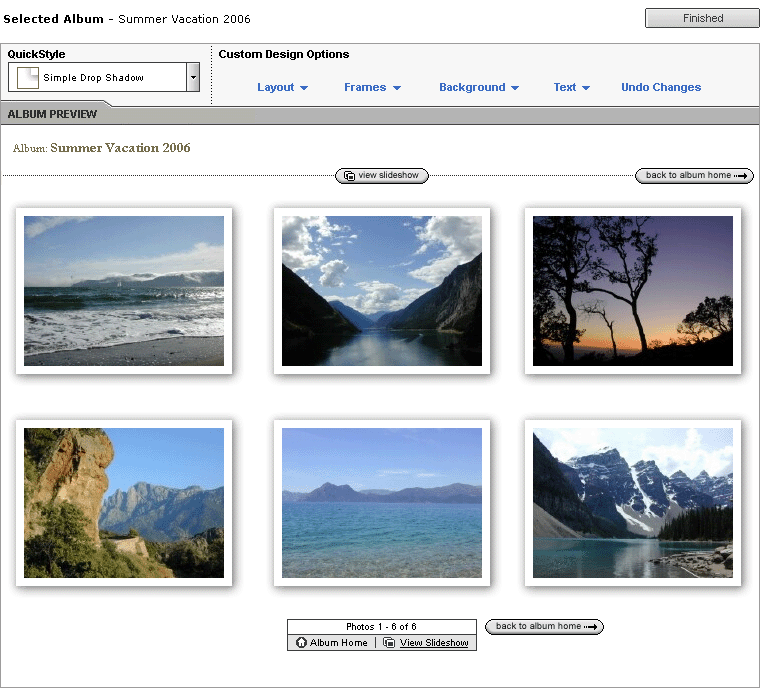The height and width of the screenshot is (690, 760).
Task: Click the View Slideshow link at bottom
Action: (434, 643)
